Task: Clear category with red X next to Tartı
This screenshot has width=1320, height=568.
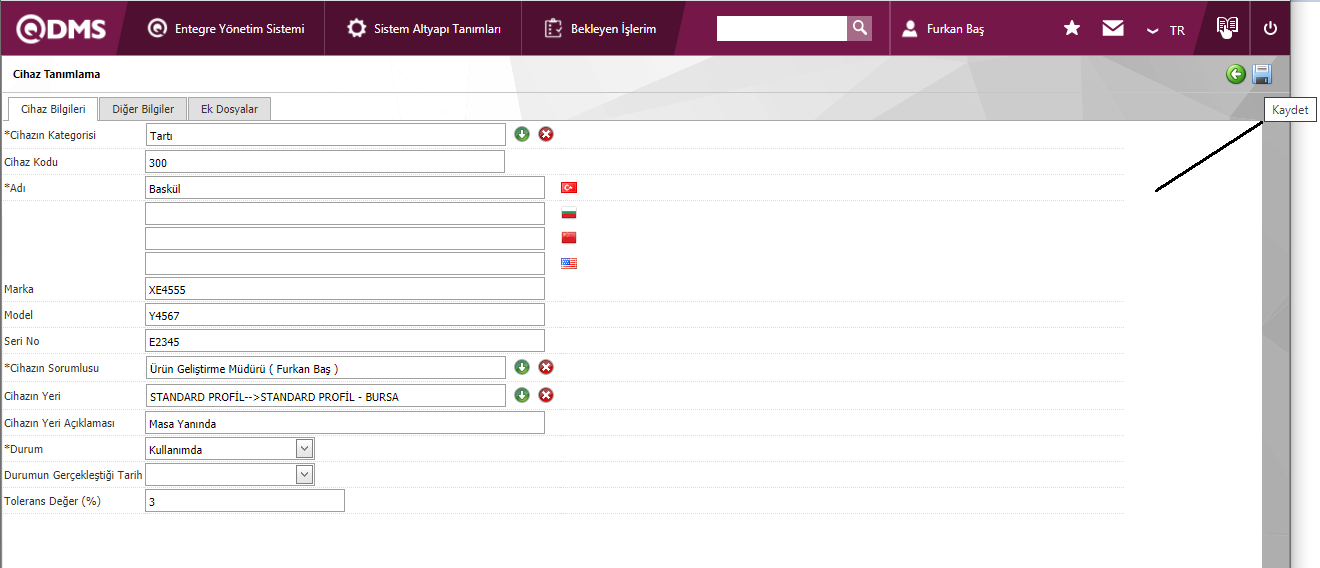Action: coord(546,134)
